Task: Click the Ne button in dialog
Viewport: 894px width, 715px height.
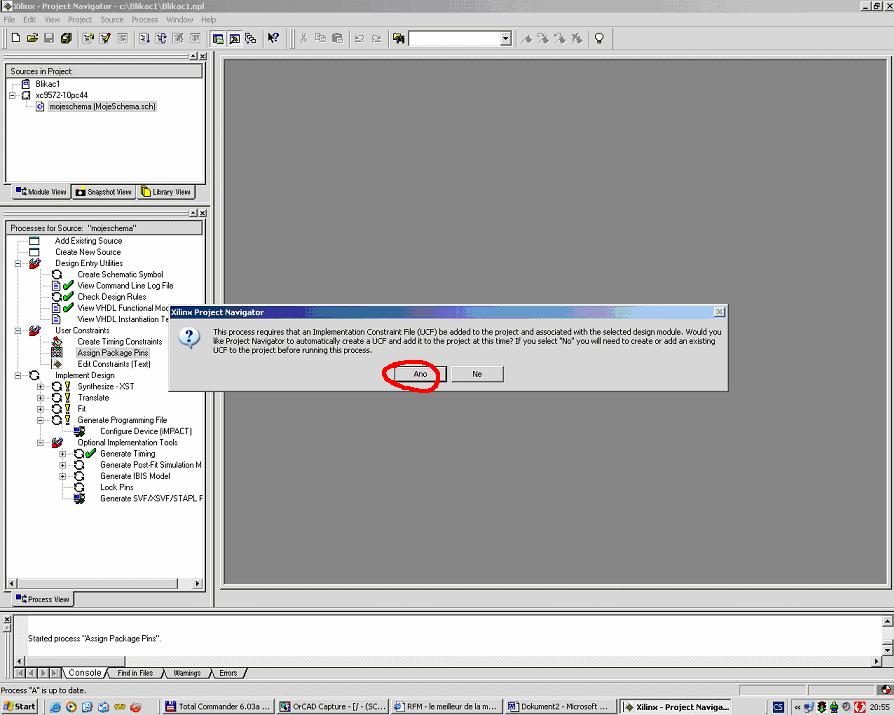Action: click(x=477, y=374)
